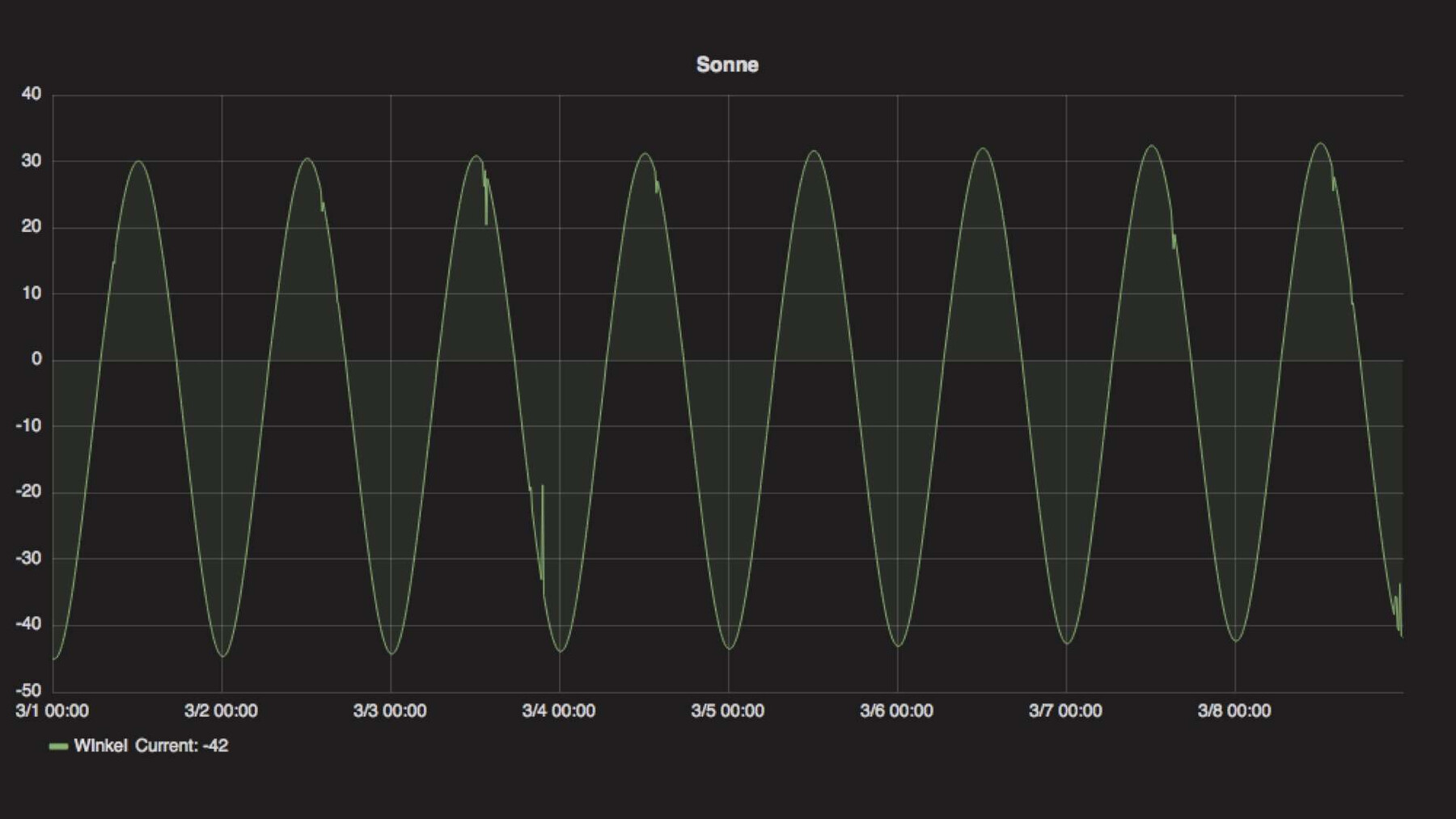Screen dimensions: 1456x819
Task: Click the 30 y-axis label
Action: point(32,160)
